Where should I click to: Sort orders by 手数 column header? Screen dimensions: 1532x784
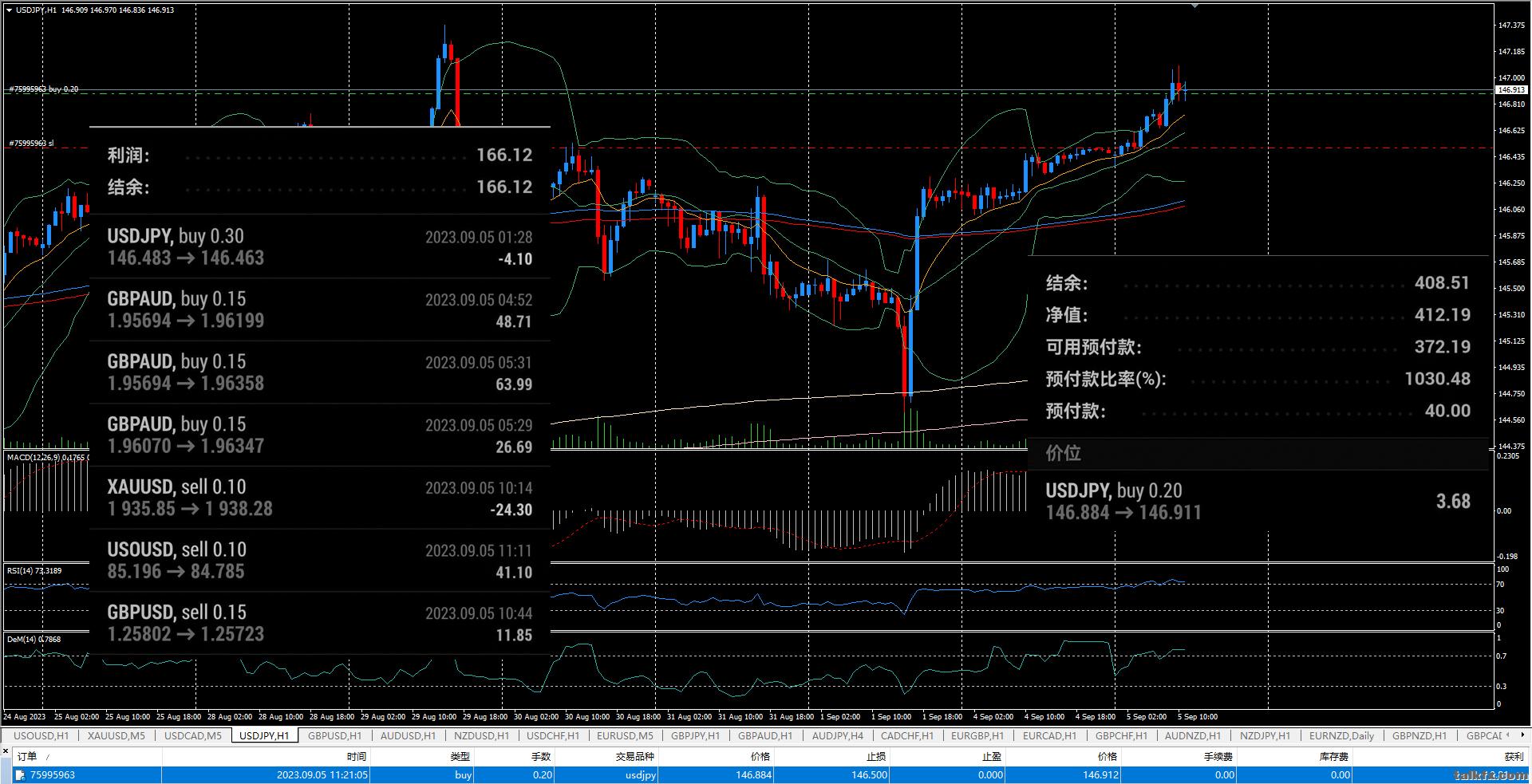point(514,756)
